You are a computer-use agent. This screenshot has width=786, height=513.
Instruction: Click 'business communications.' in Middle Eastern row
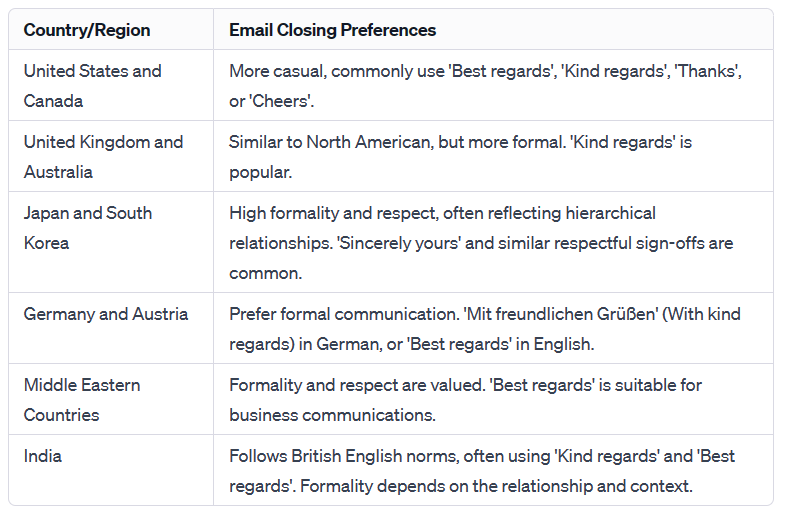coord(332,415)
